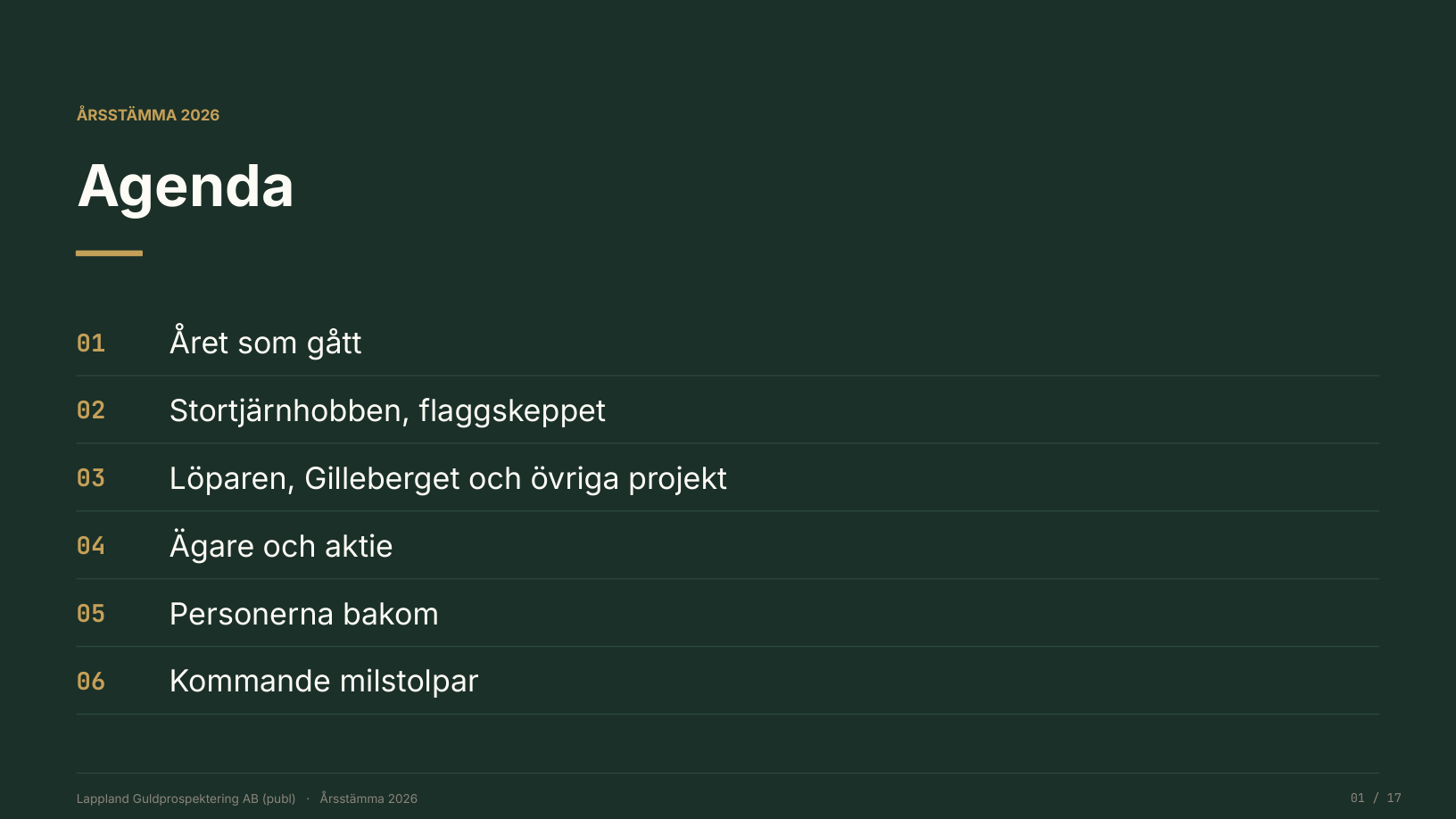Click the gold underline beneath Agenda
The image size is (1456, 819).
click(x=109, y=253)
